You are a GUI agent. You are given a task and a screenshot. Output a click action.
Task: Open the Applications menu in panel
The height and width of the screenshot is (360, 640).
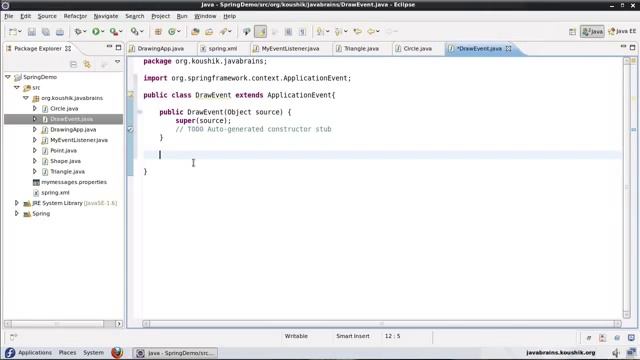coord(35,353)
